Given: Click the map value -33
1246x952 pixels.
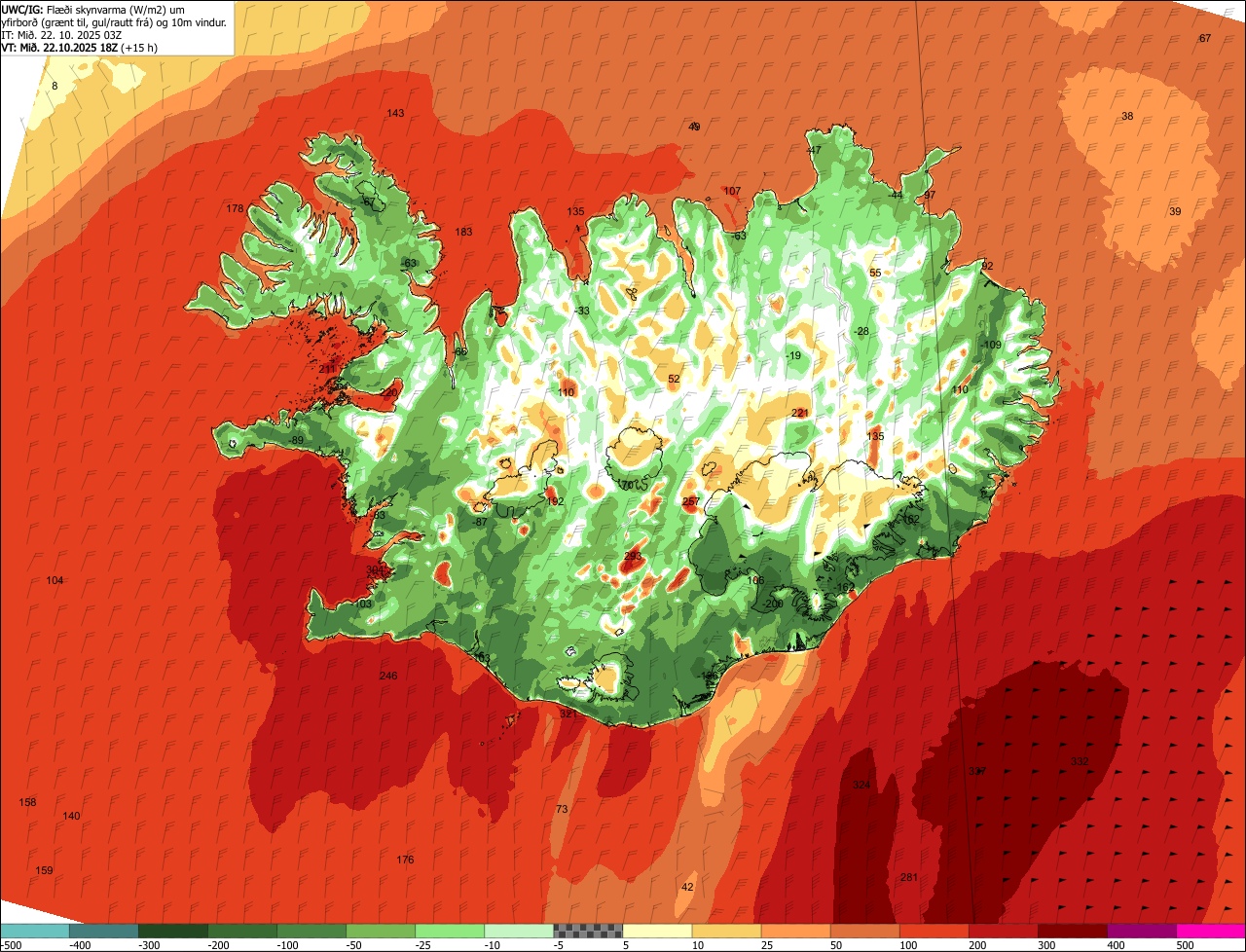Looking at the screenshot, I should (582, 311).
